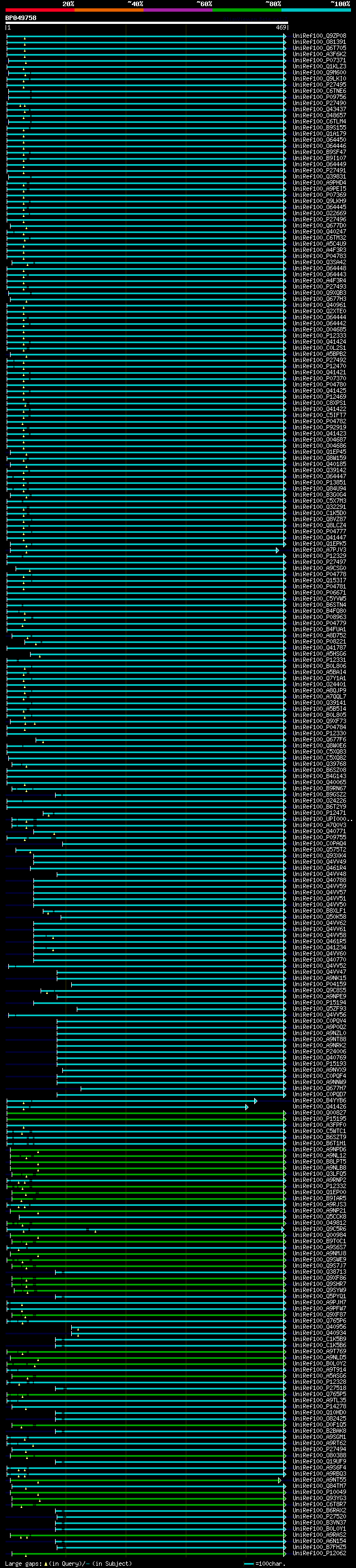Select the UniRef100_A7Q0V3 label
Screen dimensions: 356x1568
click(319, 825)
